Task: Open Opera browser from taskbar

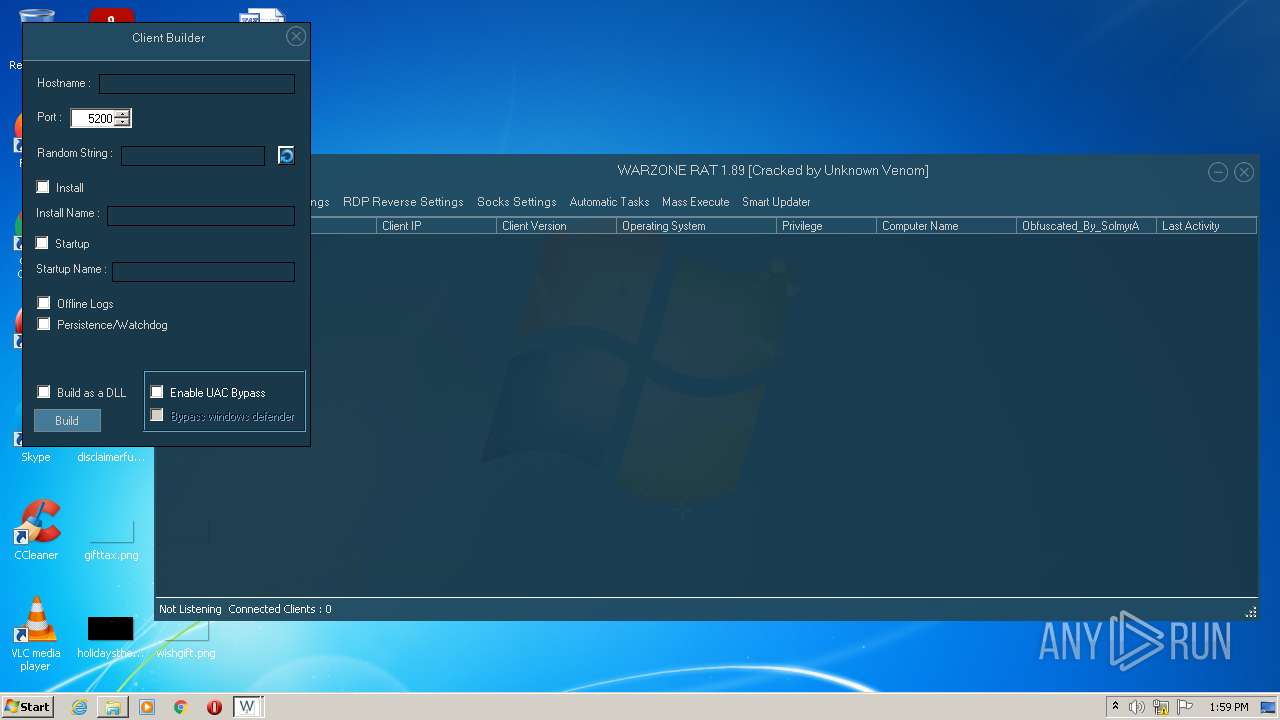Action: pos(214,707)
